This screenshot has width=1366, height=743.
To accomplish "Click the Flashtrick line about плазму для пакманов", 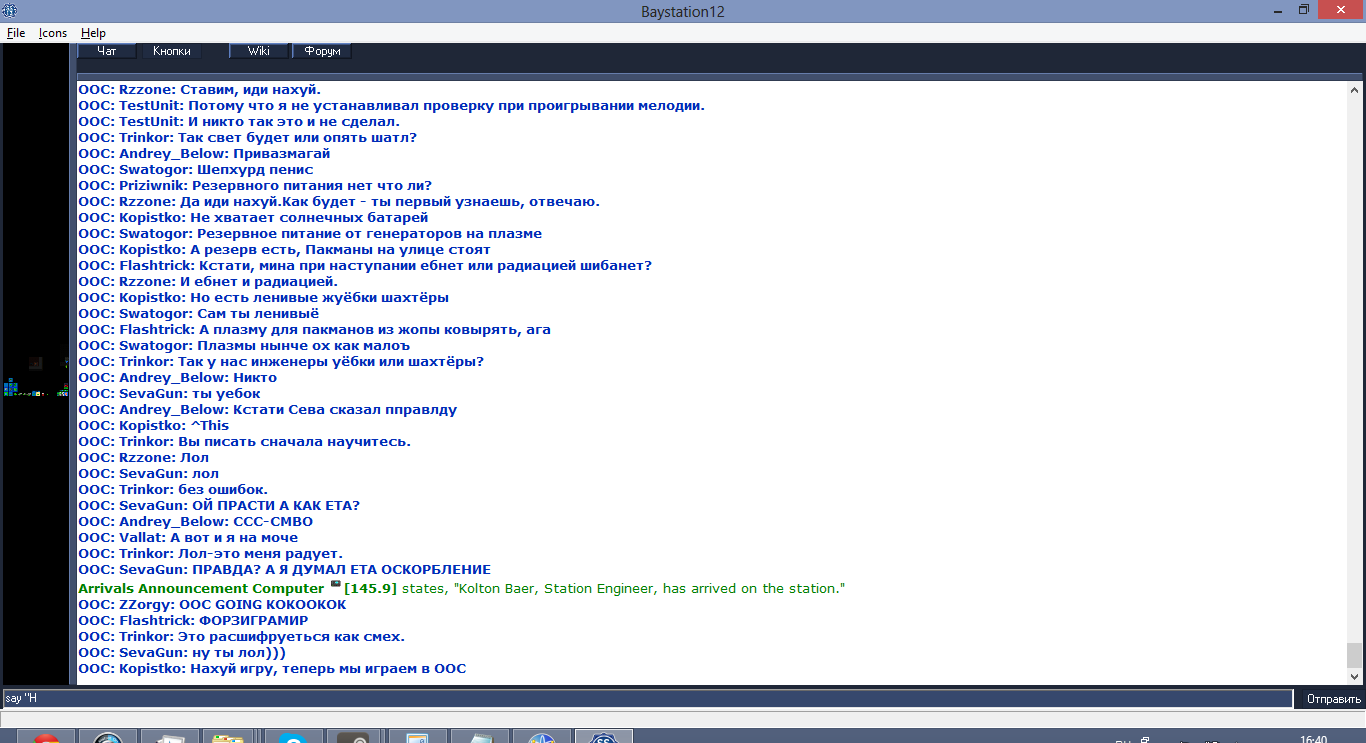I will (x=314, y=330).
